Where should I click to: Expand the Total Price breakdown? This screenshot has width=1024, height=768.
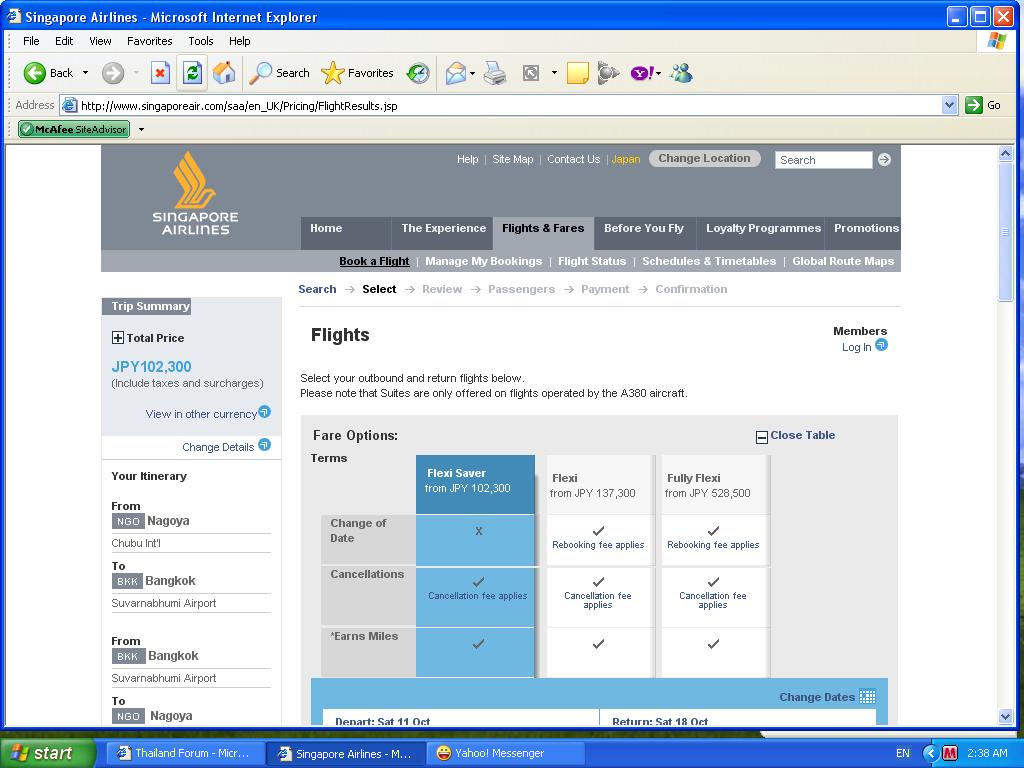pyautogui.click(x=118, y=338)
